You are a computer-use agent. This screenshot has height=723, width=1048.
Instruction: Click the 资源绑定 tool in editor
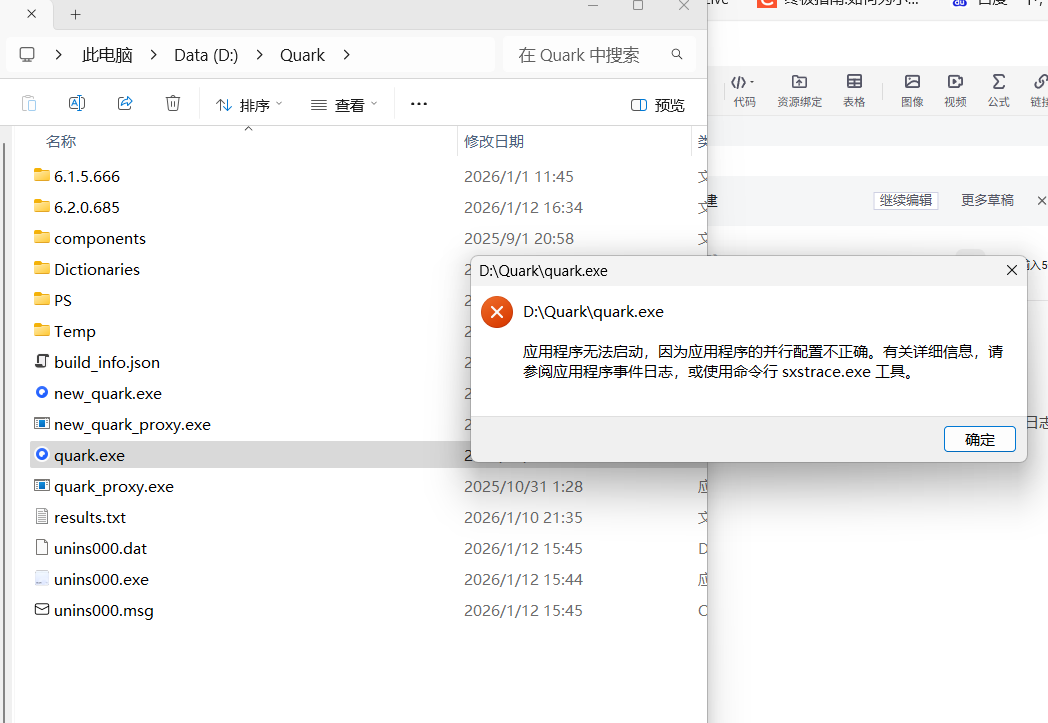pos(799,91)
